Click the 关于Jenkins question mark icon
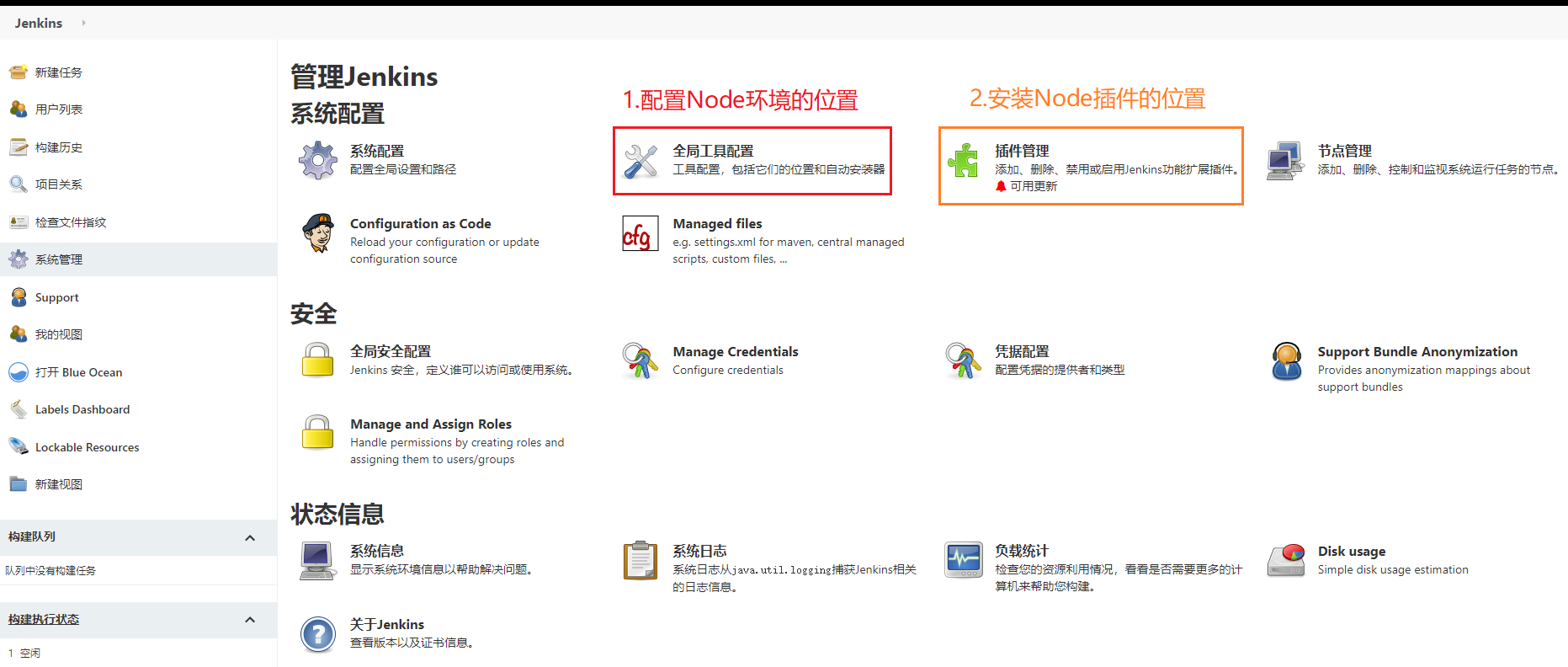Image resolution: width=1568 pixels, height=667 pixels. (x=318, y=634)
